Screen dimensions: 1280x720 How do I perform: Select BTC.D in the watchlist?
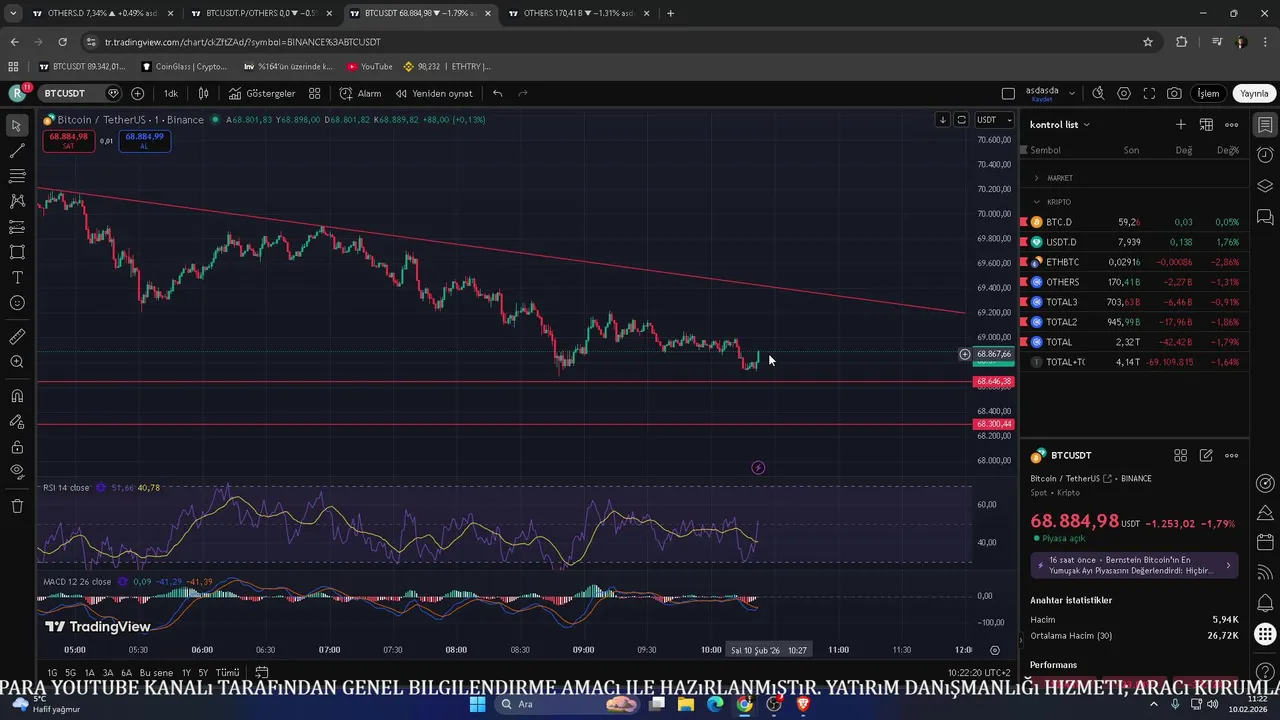coord(1134,222)
